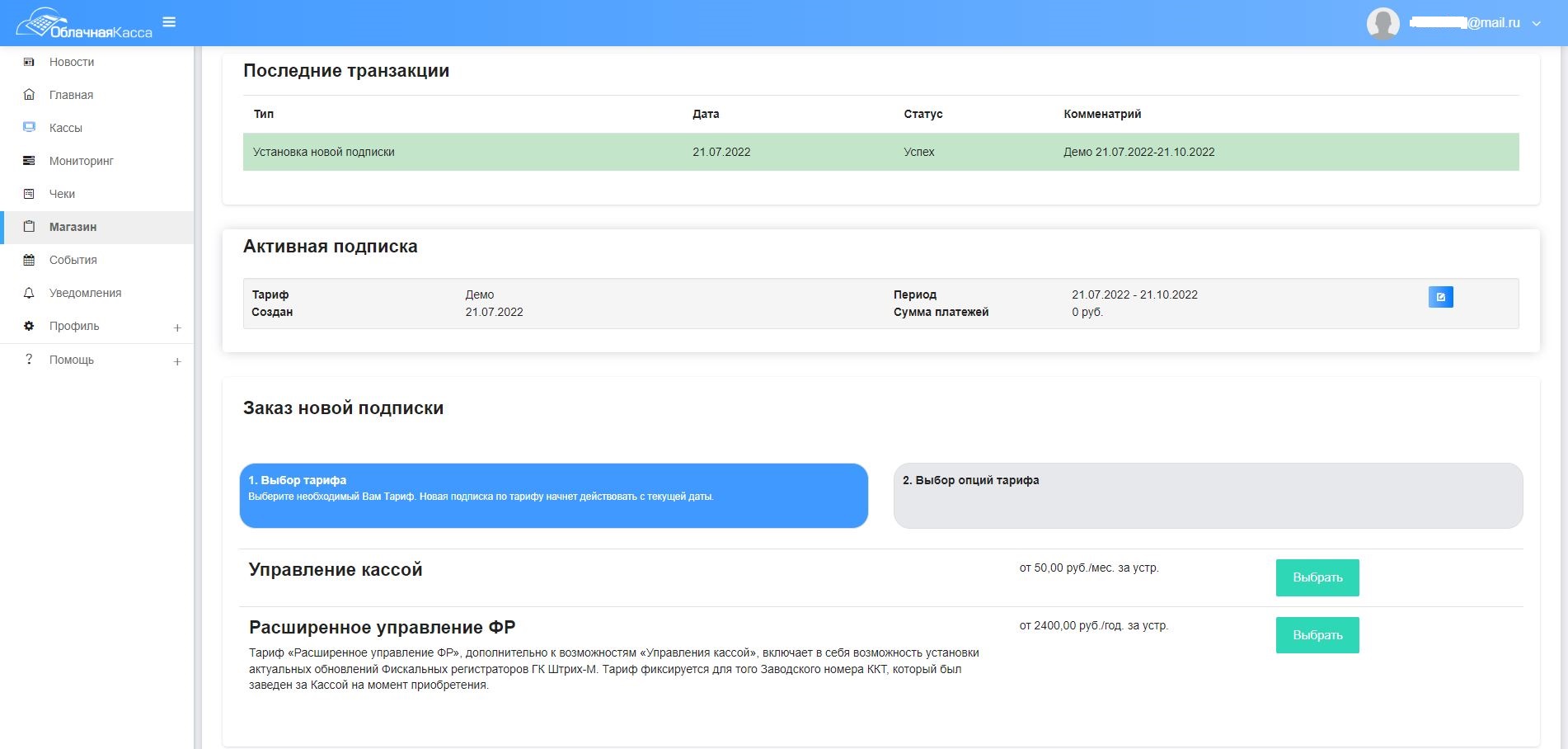The width and height of the screenshot is (1568, 749).
Task: Expand the Помощь submenu plus sign
Action: pos(177,361)
